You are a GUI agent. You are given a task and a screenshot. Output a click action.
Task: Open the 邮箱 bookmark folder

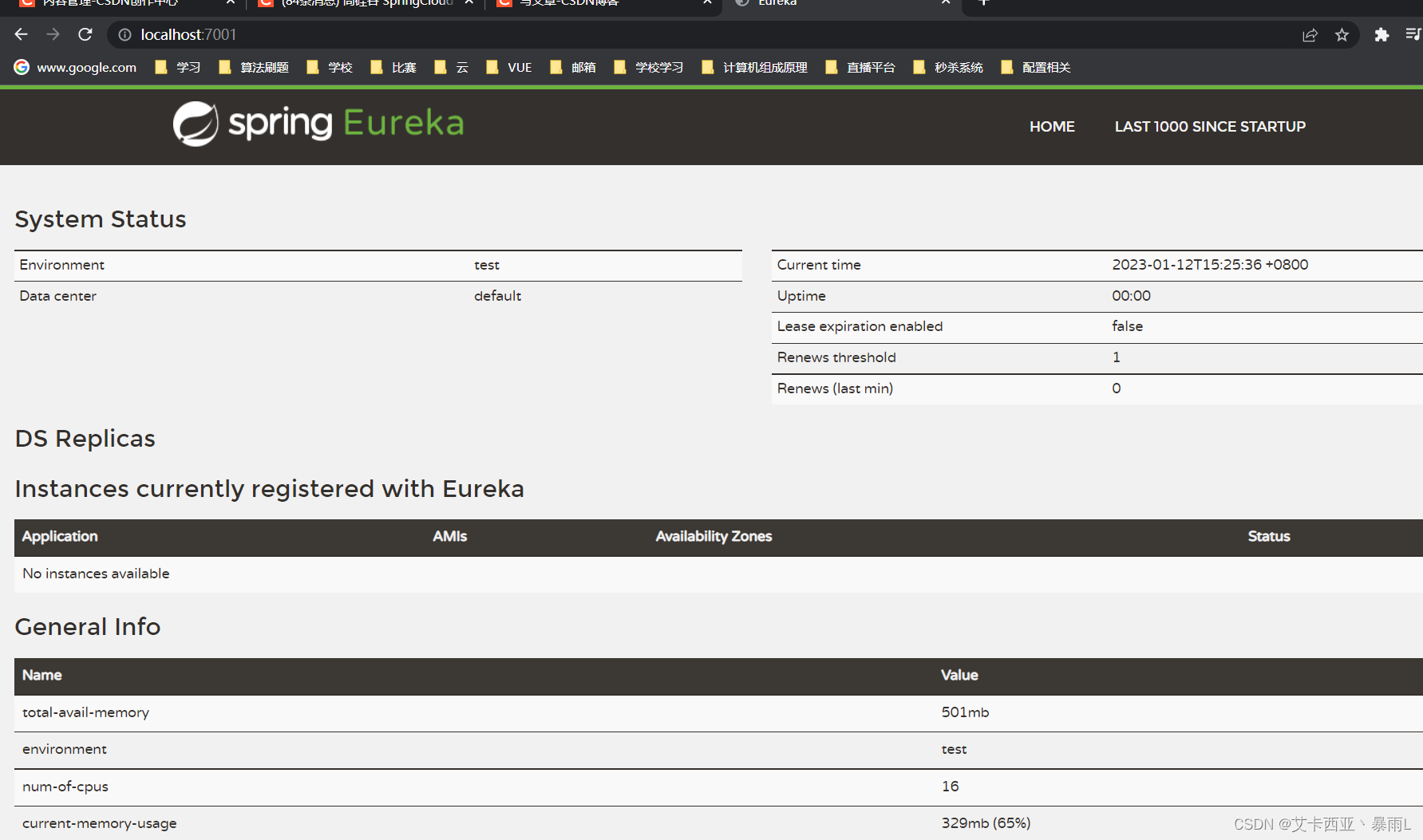573,67
